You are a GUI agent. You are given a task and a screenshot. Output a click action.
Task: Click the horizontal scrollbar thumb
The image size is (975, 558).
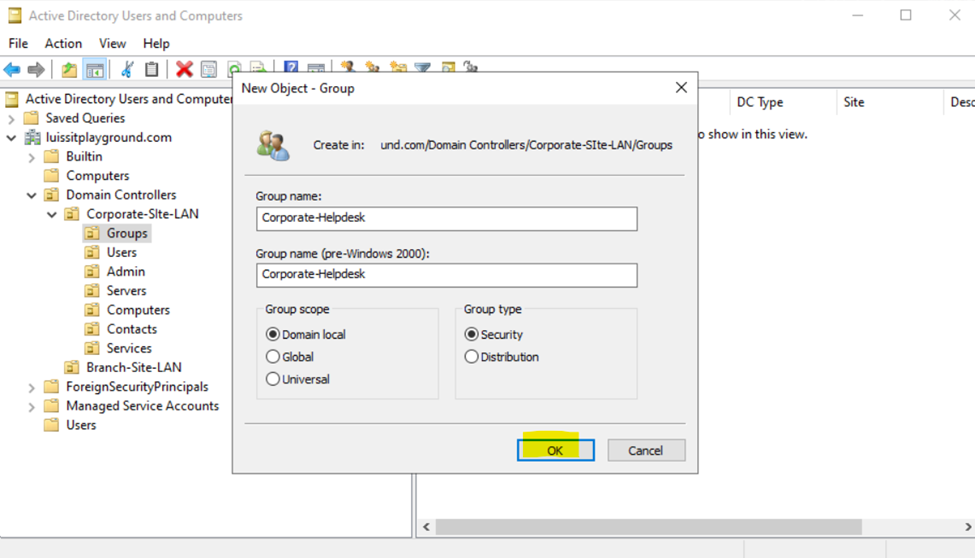(649, 527)
